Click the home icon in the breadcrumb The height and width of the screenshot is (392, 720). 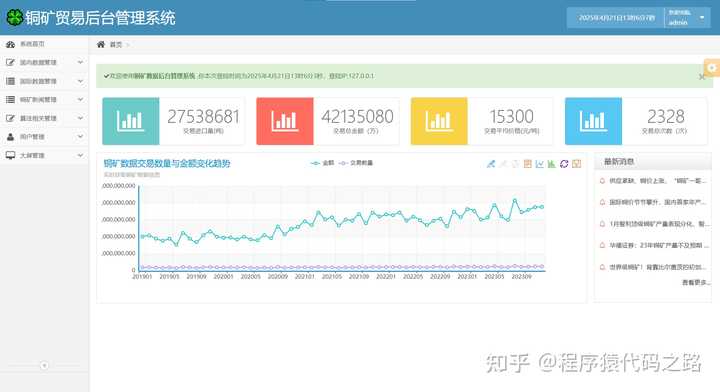point(101,45)
